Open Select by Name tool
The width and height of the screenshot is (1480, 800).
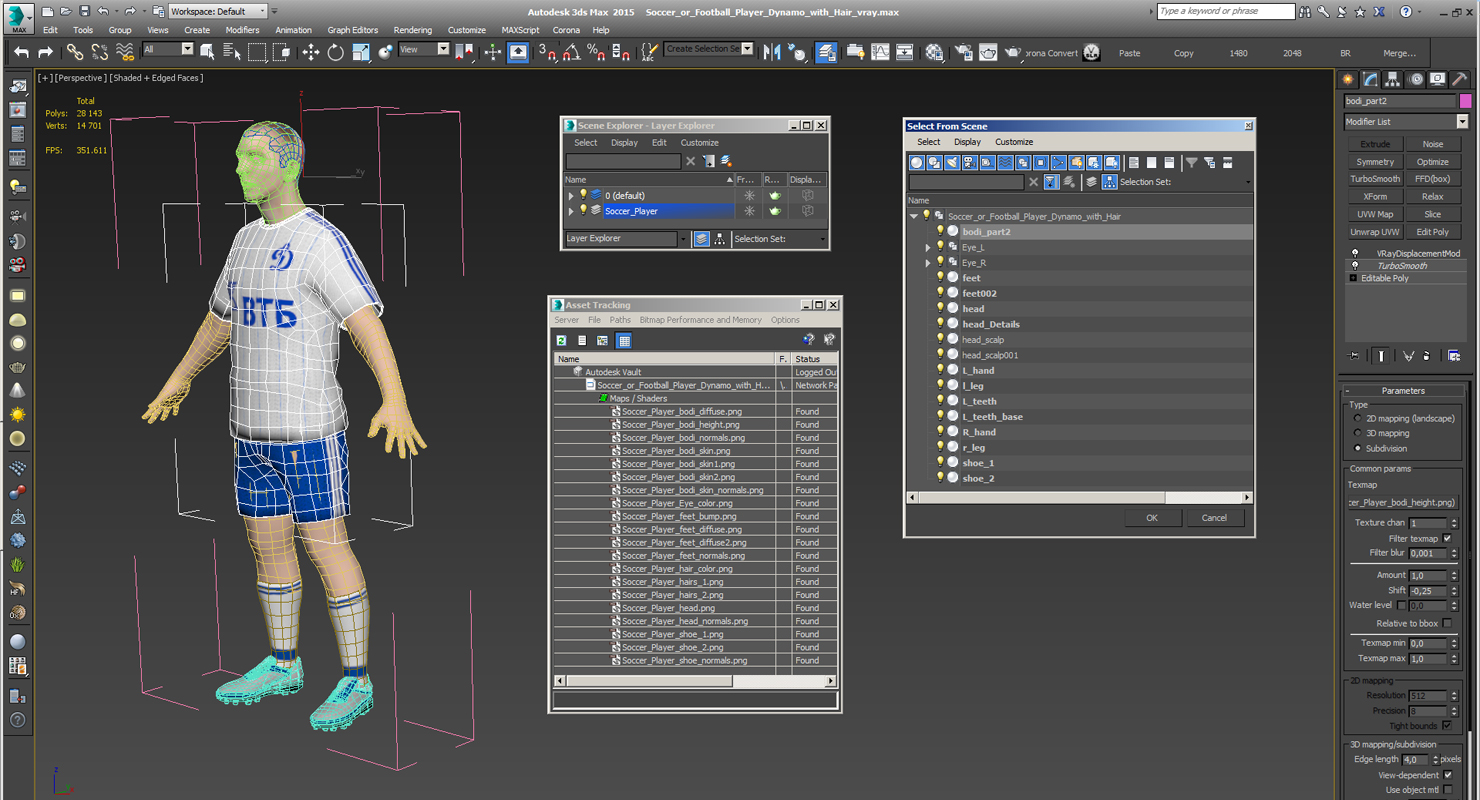pos(232,52)
